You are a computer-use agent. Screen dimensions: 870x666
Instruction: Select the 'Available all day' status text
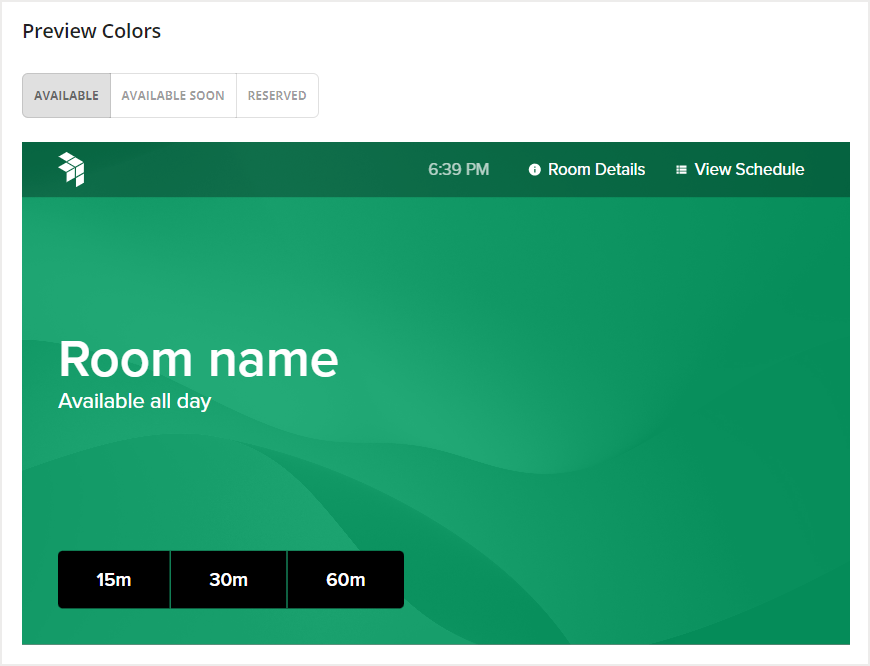tap(135, 401)
